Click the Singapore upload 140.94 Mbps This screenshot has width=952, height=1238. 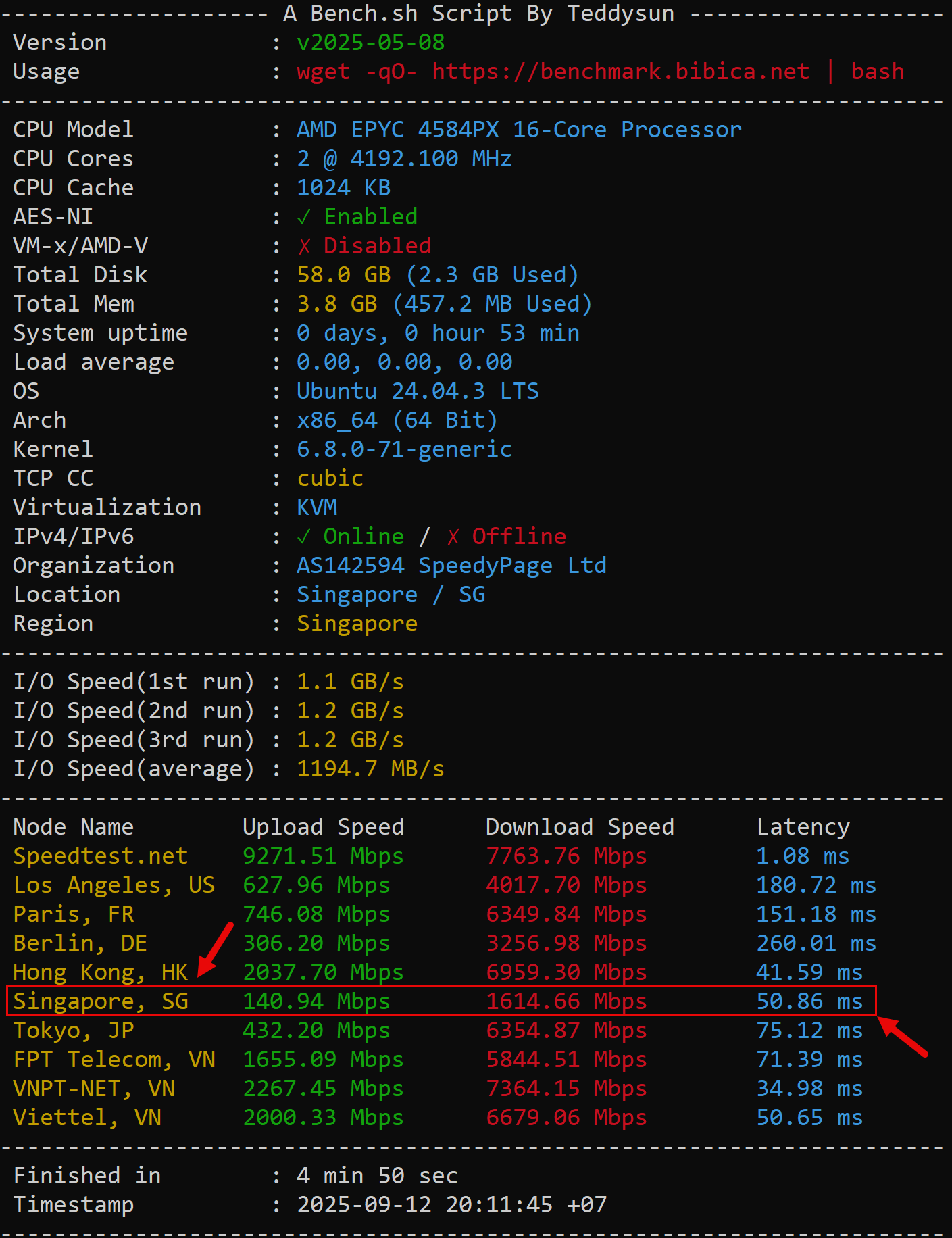coord(316,1001)
